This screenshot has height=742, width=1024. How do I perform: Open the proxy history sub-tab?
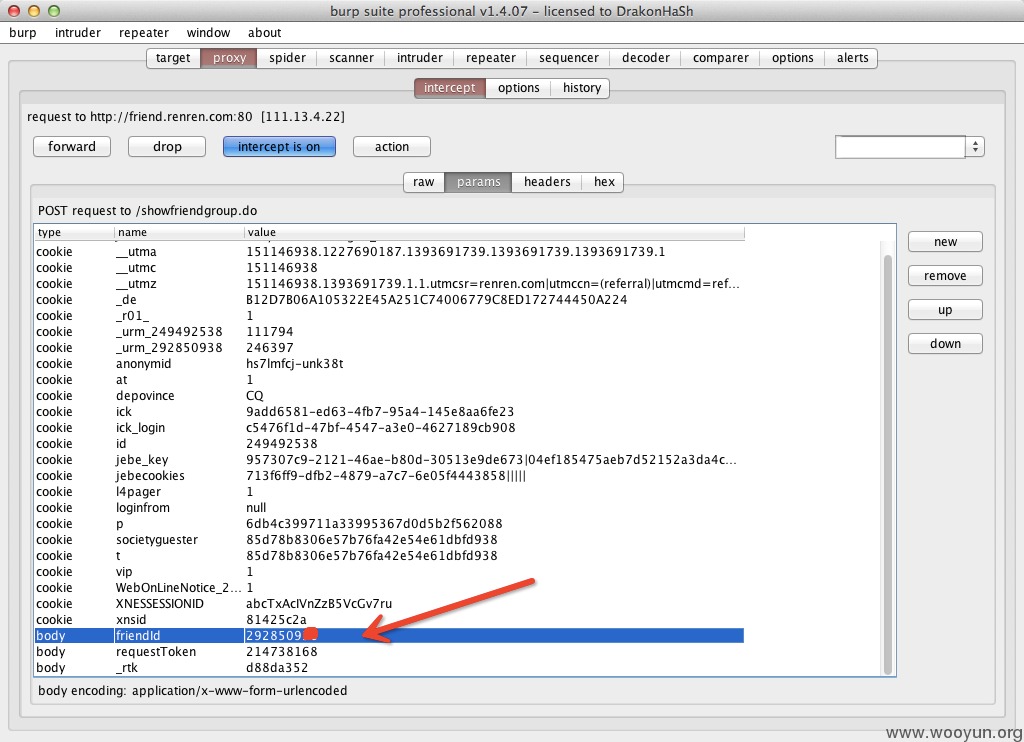582,88
